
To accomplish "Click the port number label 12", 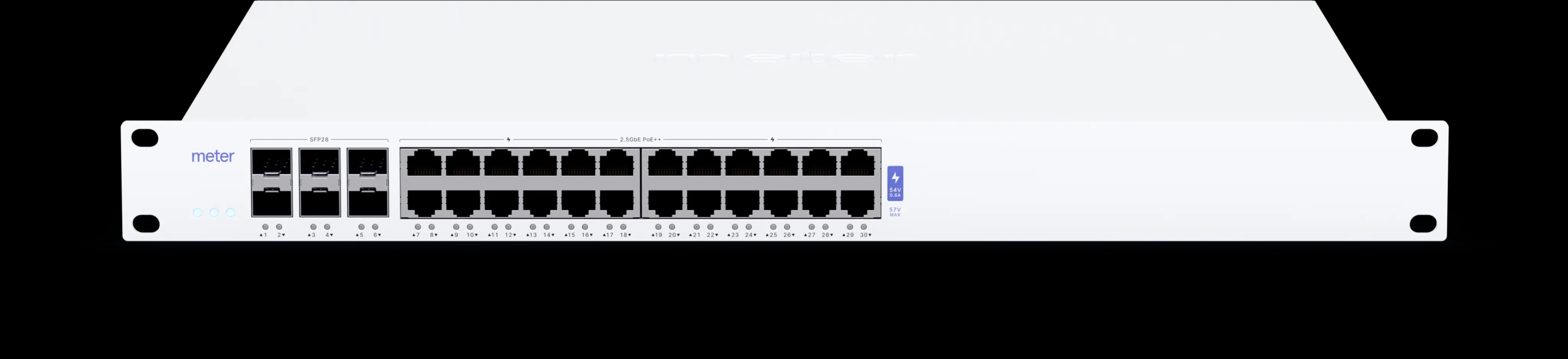I will [x=510, y=235].
